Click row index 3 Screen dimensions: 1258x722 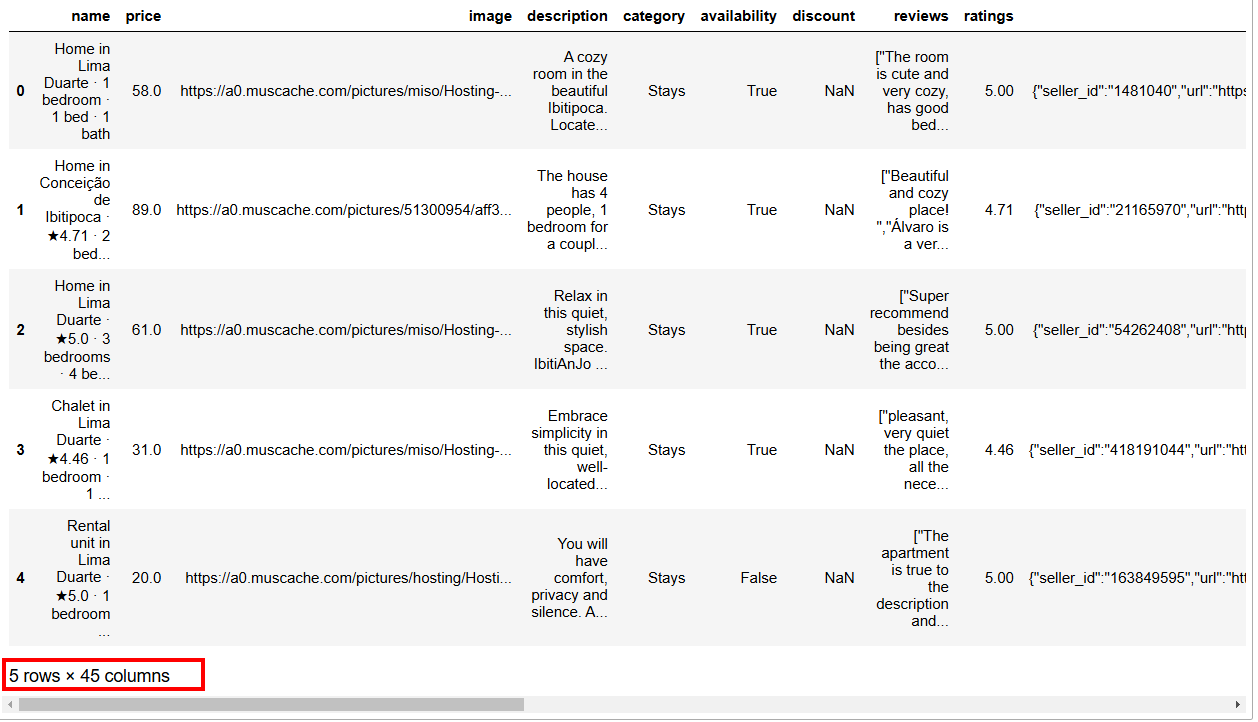point(21,450)
